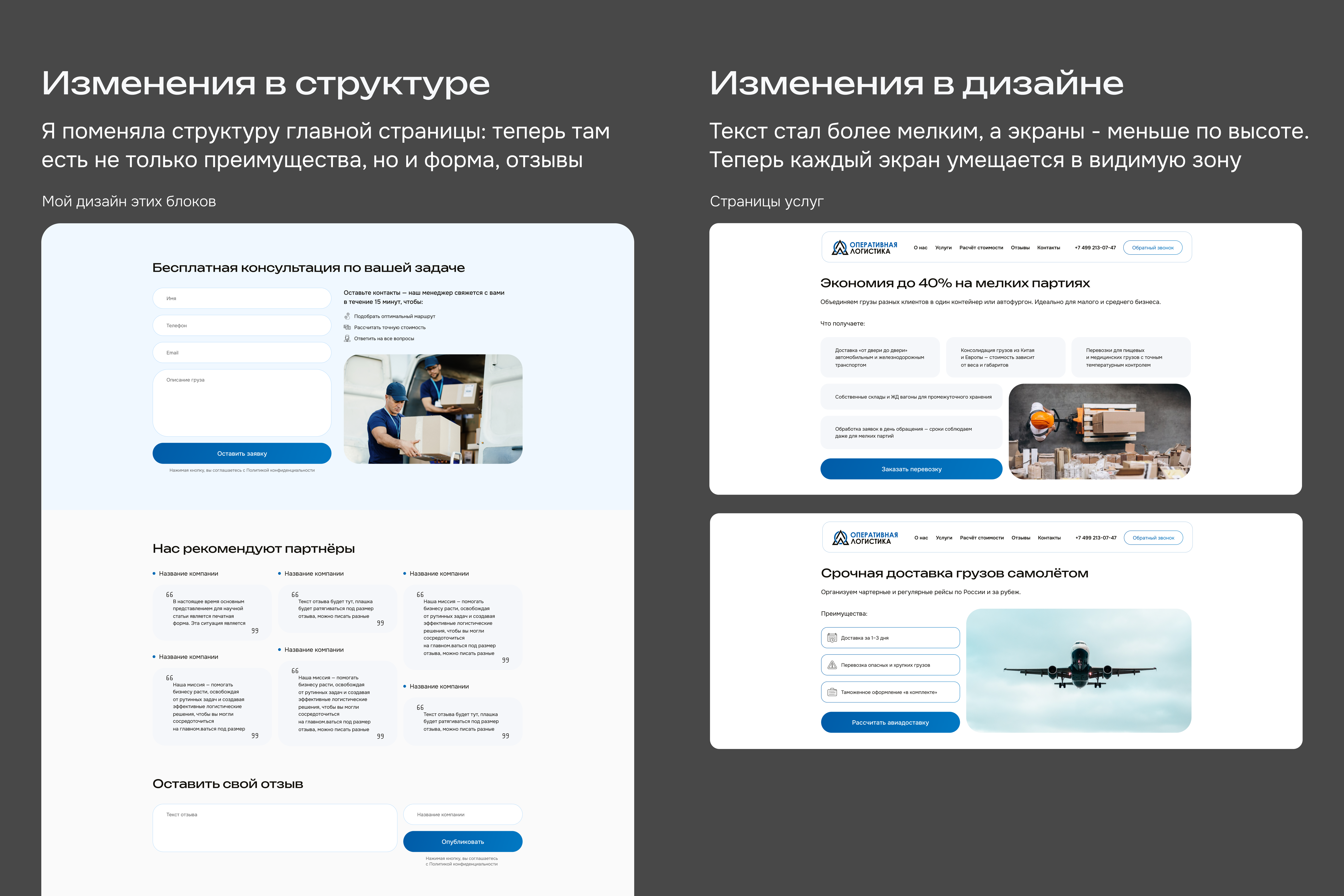Click the label Мой дизайн этих блоков
Screen dimensions: 1344x896
point(129,201)
